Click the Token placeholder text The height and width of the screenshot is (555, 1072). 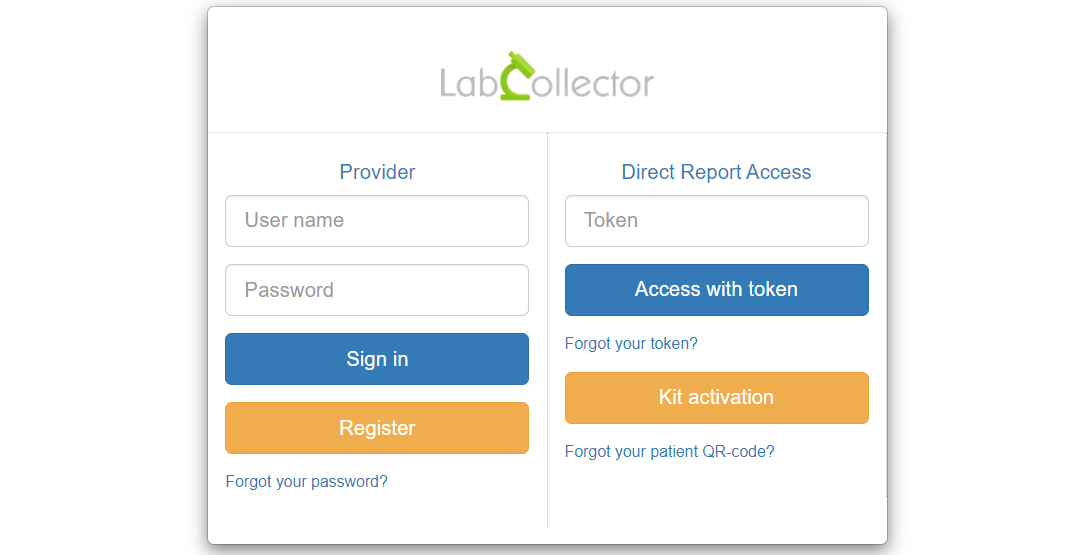611,220
